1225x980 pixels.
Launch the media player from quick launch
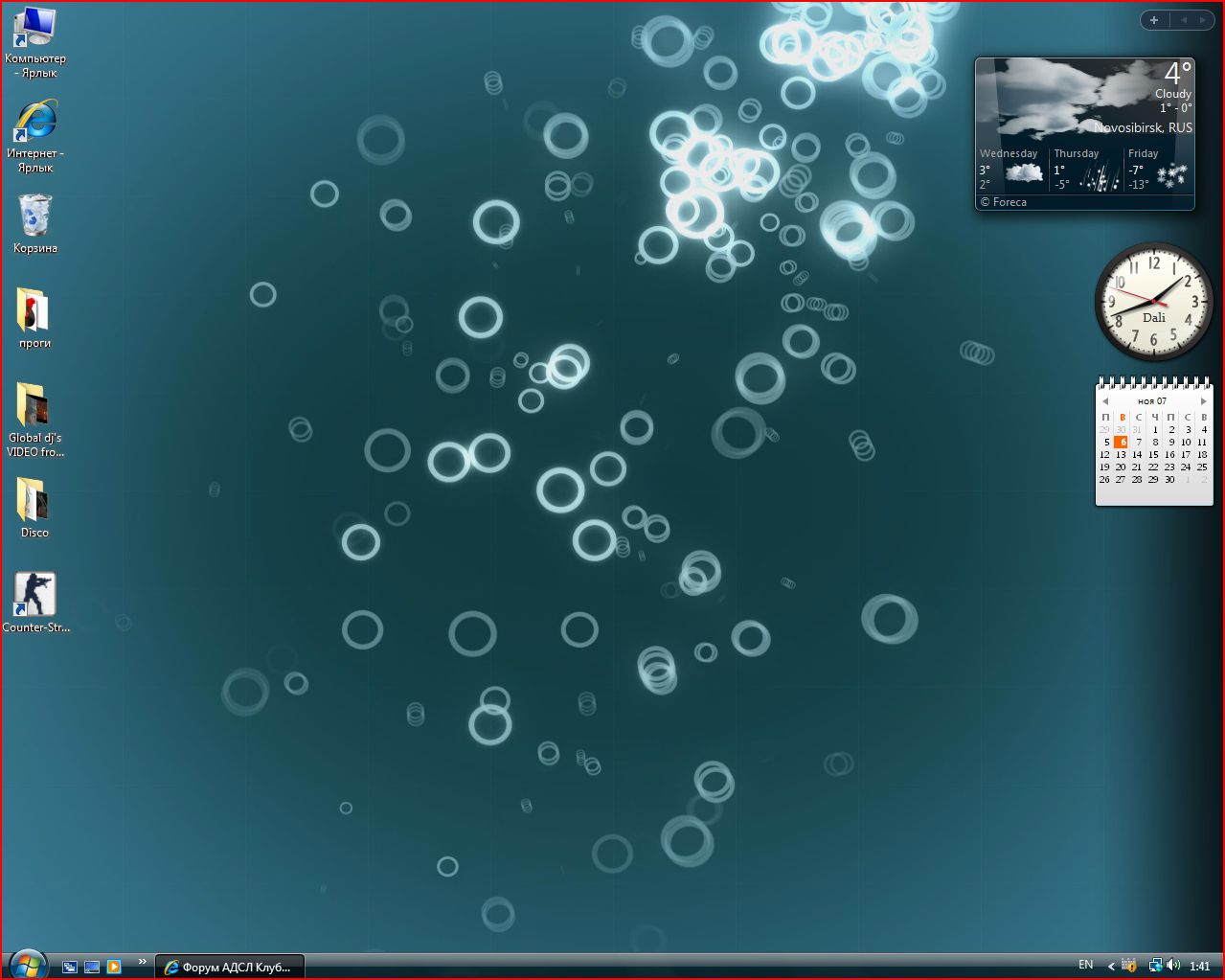114,967
